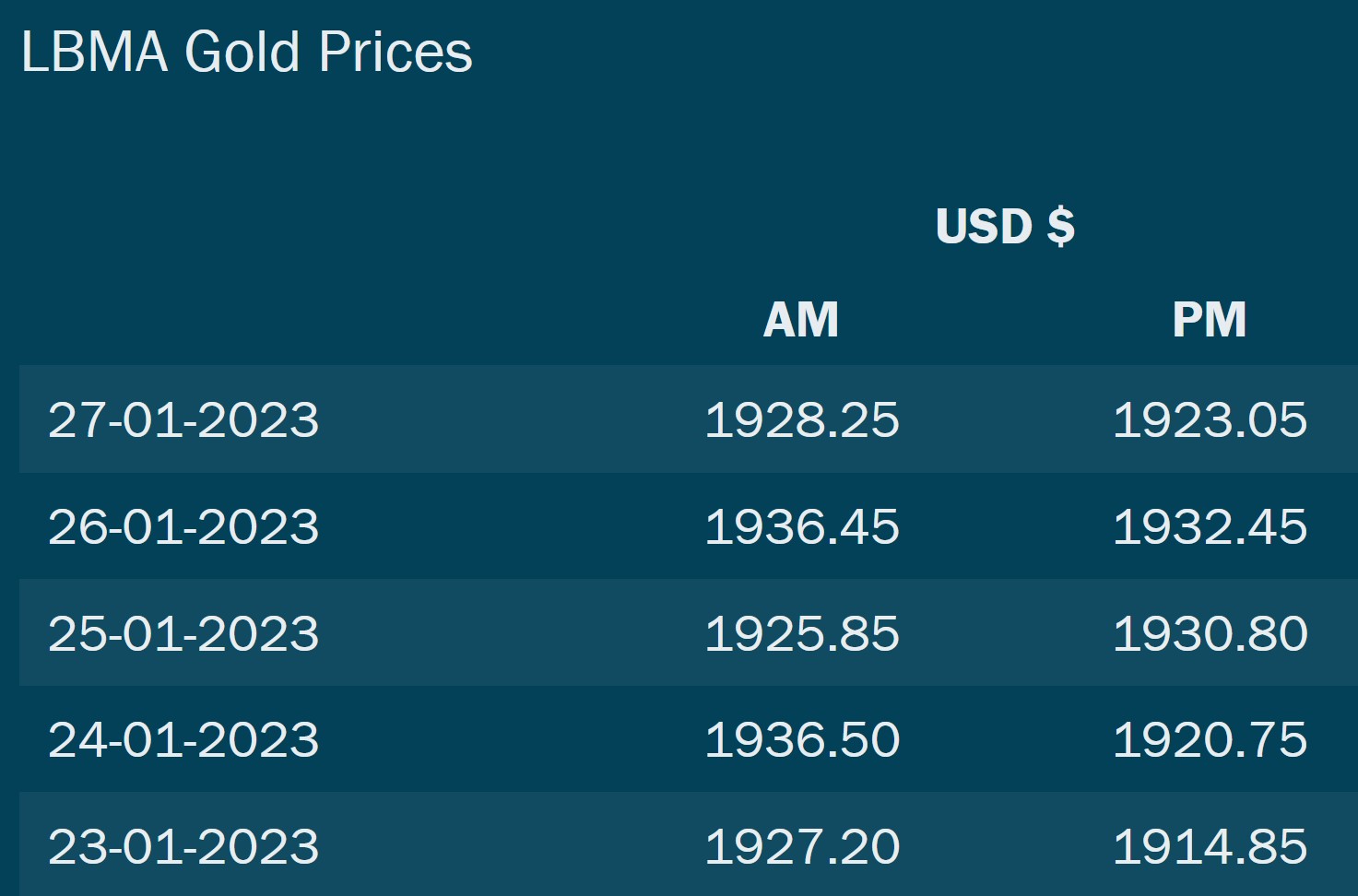Screen dimensions: 1358x896
Task: Select the 26-01-2023 date row
Action: click(688, 526)
